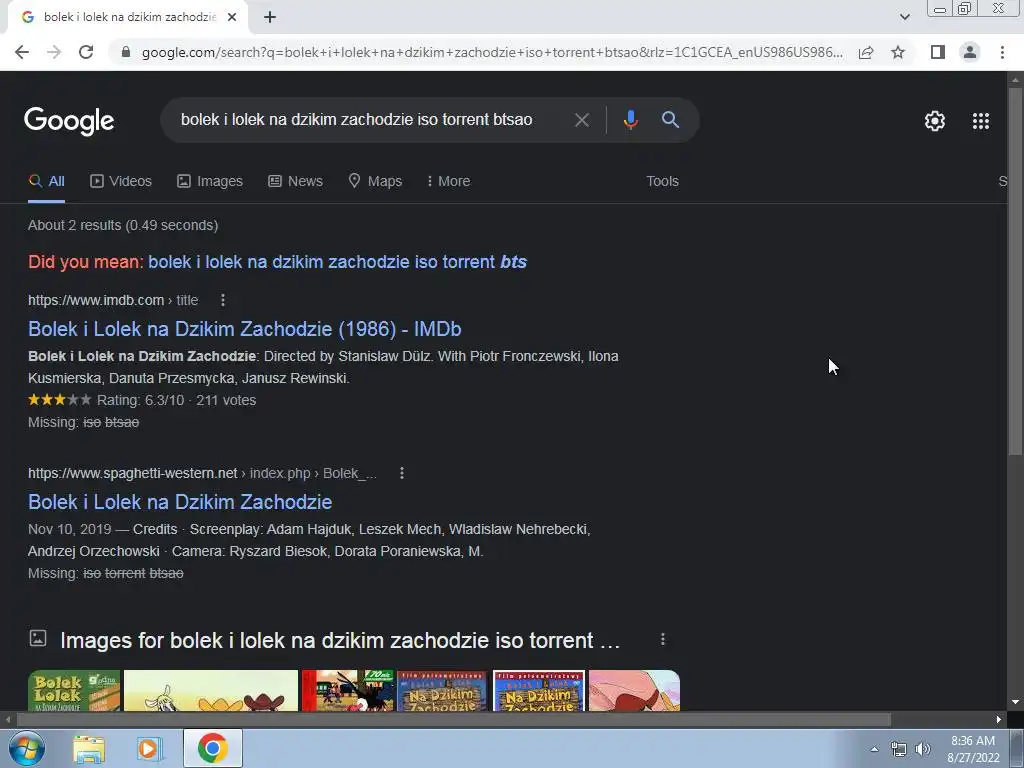Screen dimensions: 1024x768
Task: Open Windows Start menu
Action: tap(26, 748)
